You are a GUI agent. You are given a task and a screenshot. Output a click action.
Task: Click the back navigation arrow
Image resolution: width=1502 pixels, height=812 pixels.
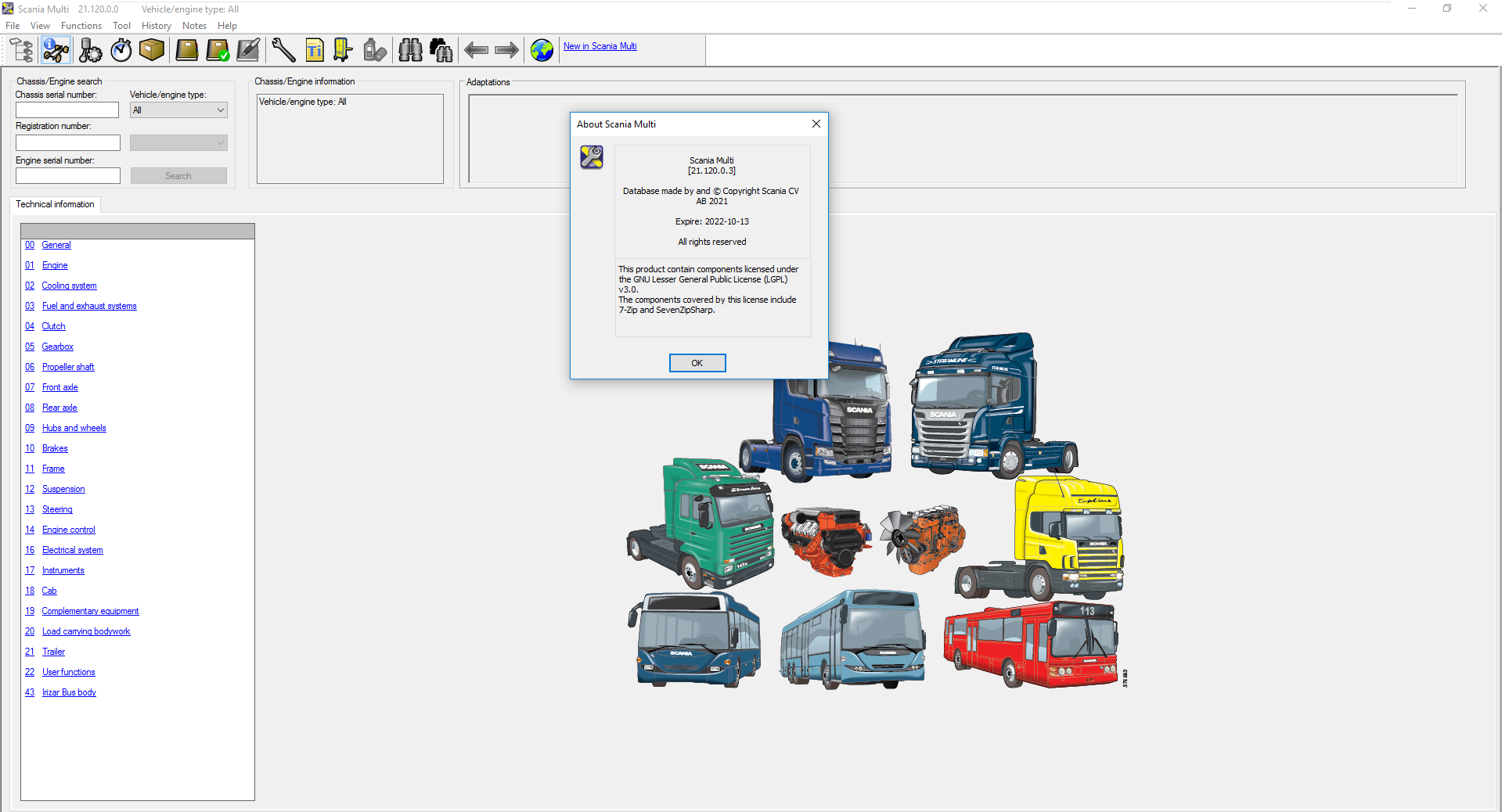point(476,49)
